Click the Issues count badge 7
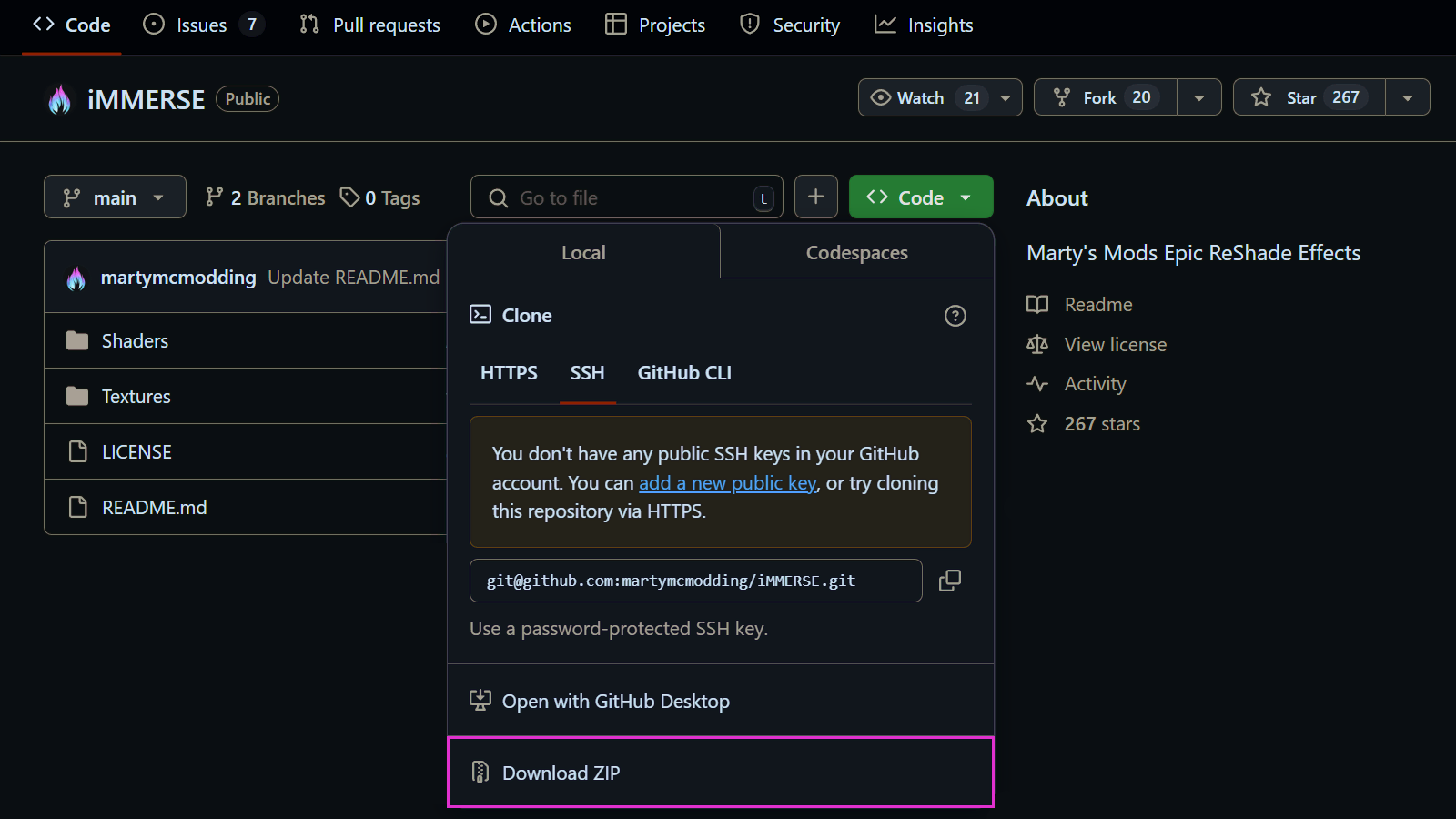This screenshot has width=1456, height=819. 252,25
